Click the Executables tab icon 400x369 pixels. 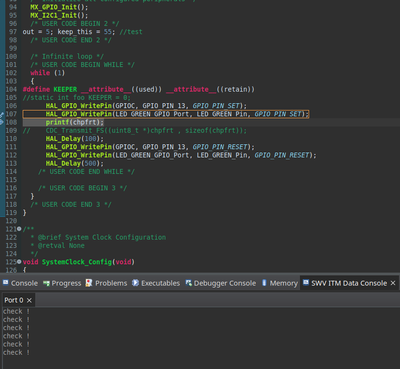[135, 283]
